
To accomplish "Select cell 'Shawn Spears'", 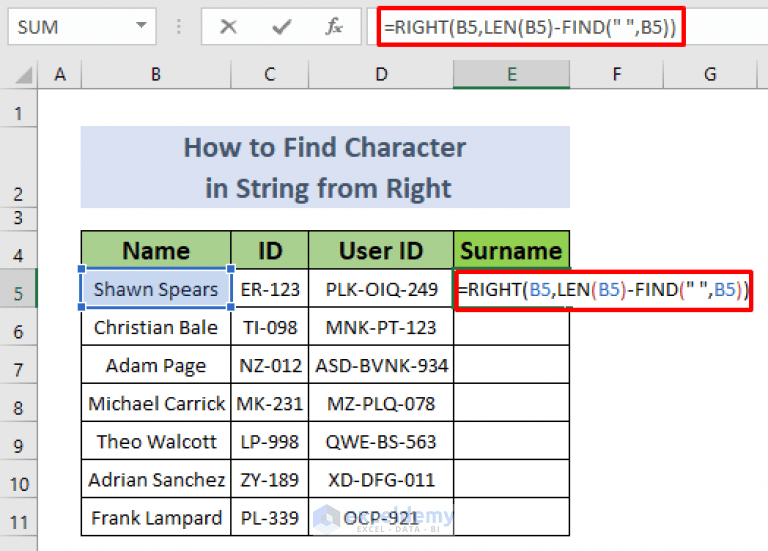I will (x=156, y=288).
